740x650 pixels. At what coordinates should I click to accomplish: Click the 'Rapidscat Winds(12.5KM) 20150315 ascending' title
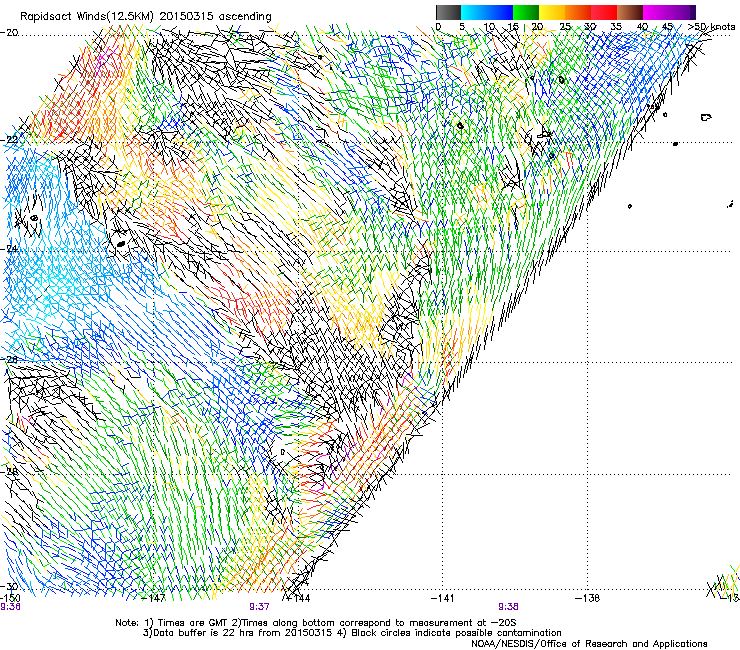(146, 17)
